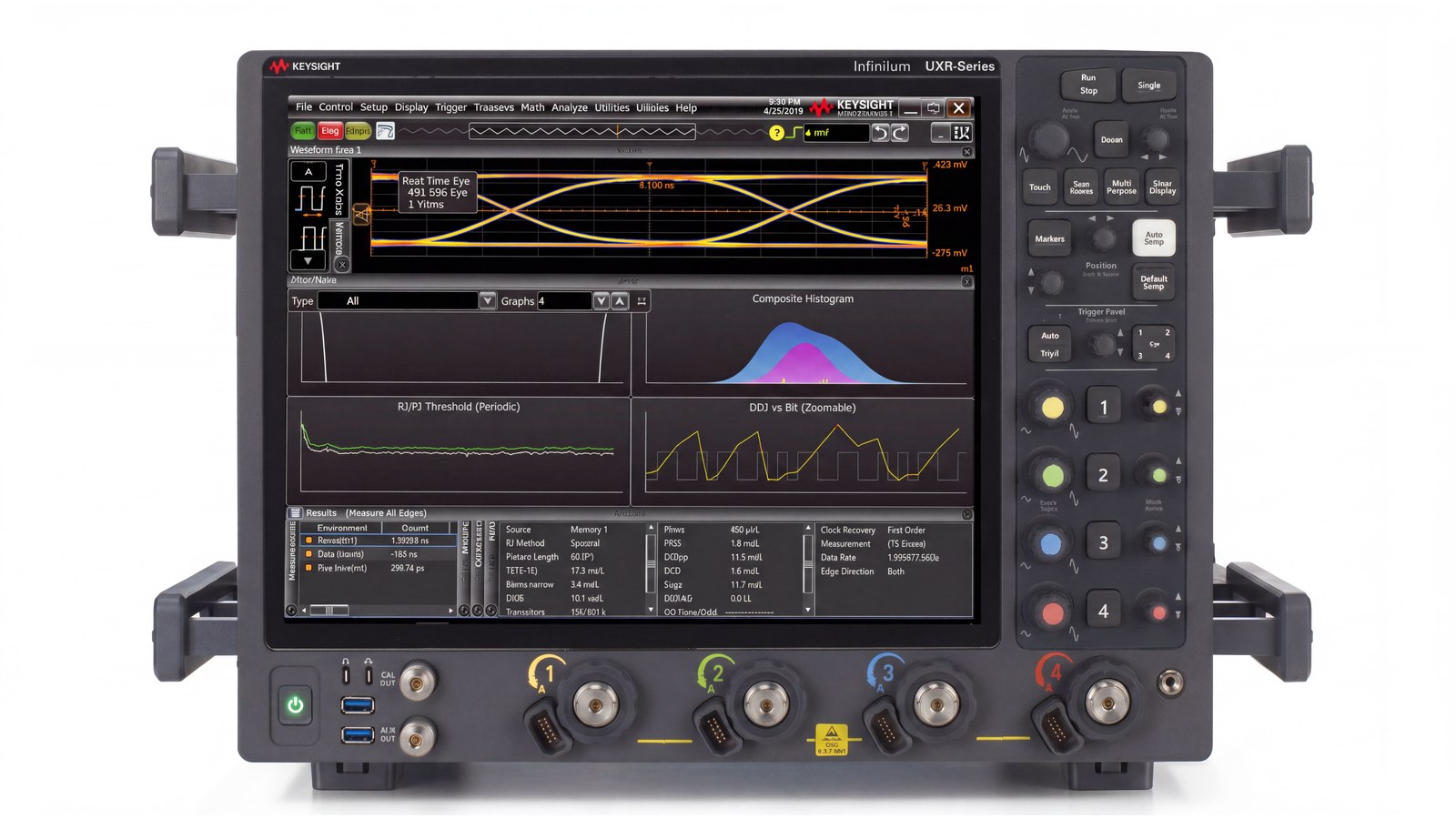This screenshot has height=819, width=1456.
Task: Click the green power button
Action: [x=295, y=705]
